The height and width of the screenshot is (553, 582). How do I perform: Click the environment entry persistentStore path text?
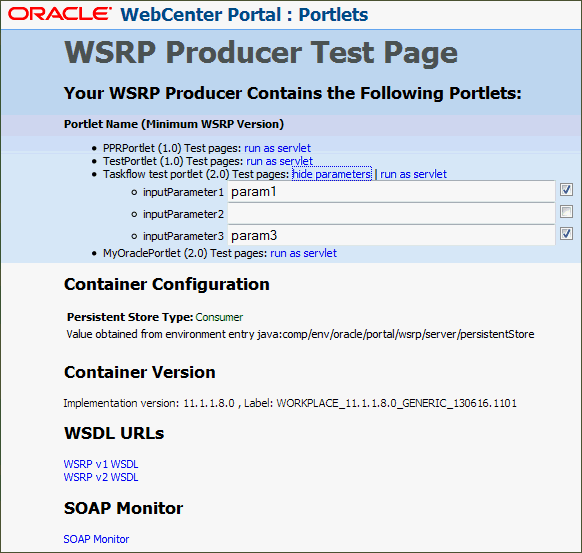pyautogui.click(x=396, y=334)
